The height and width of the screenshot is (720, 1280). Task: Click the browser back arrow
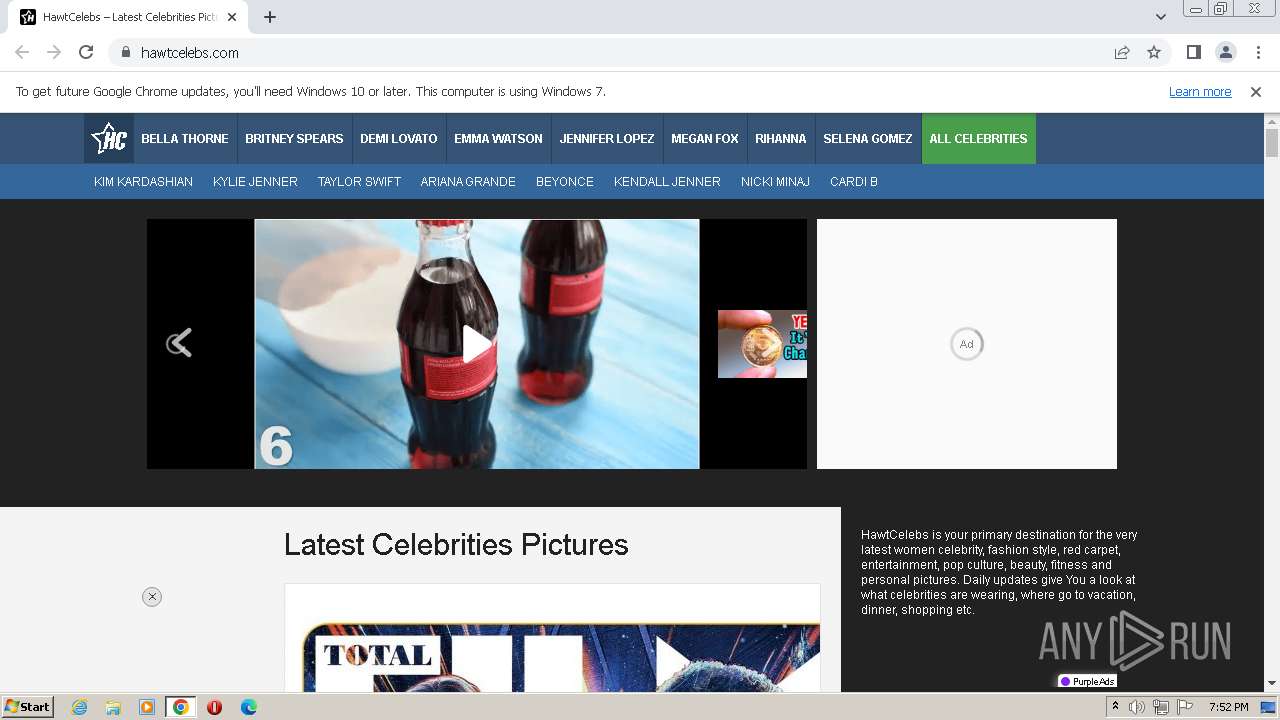[x=22, y=52]
